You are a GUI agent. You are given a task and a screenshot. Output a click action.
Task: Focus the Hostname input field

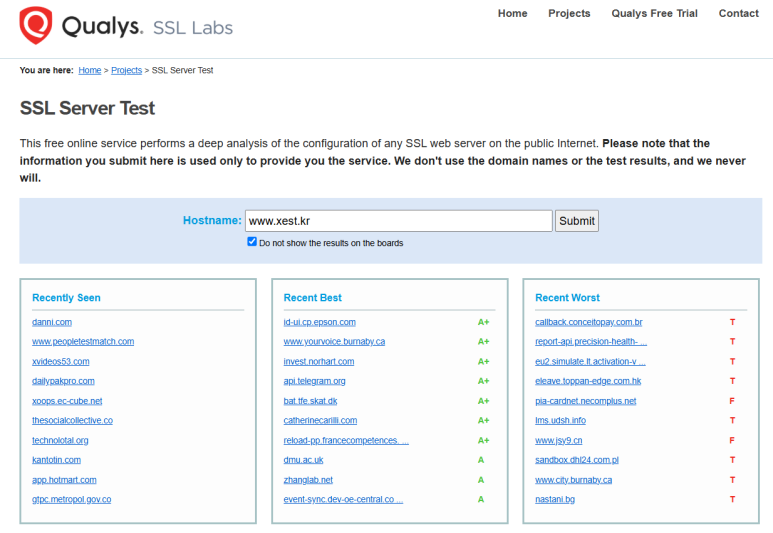[398, 221]
